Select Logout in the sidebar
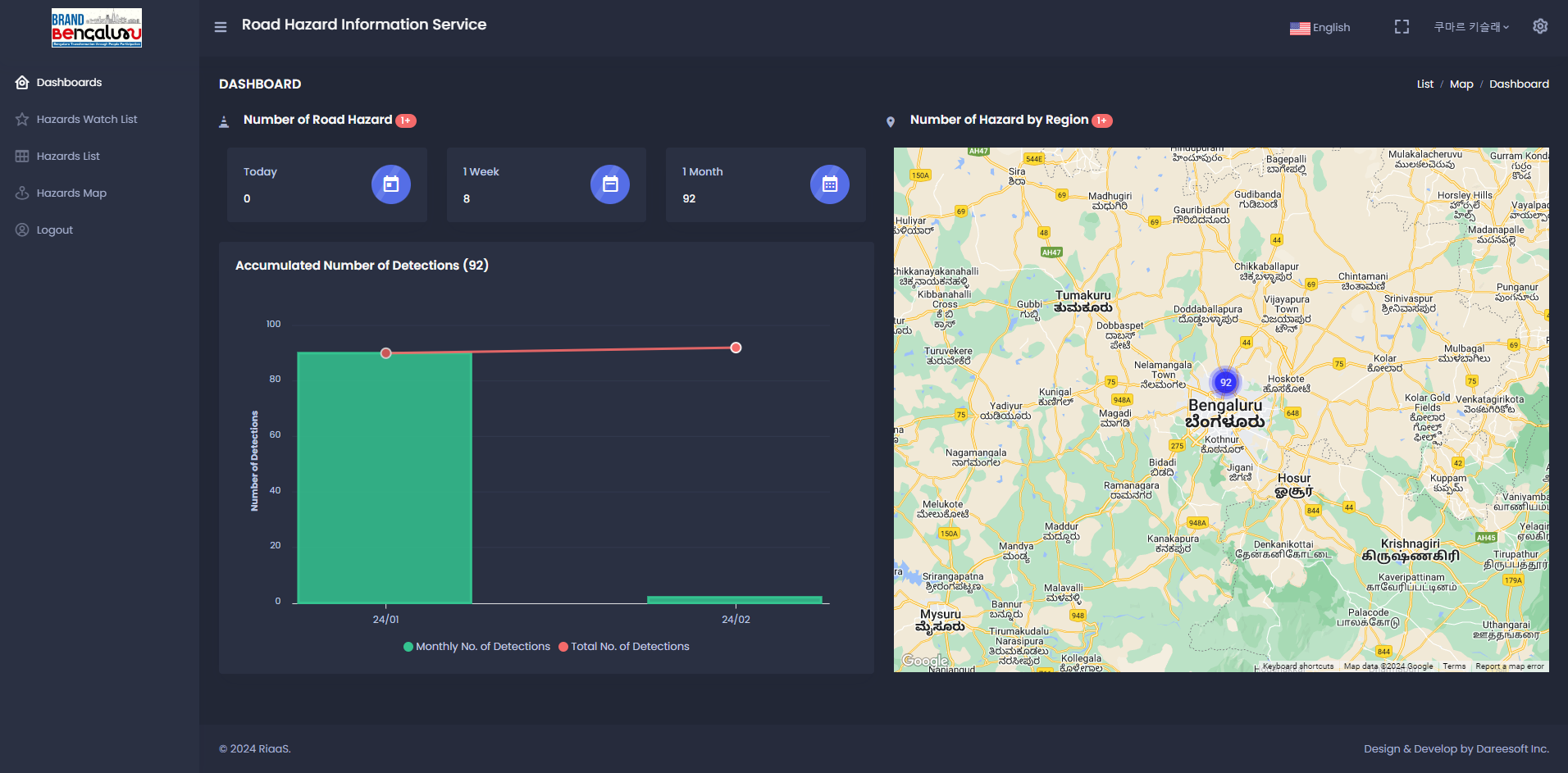The height and width of the screenshot is (773, 1568). coord(54,230)
